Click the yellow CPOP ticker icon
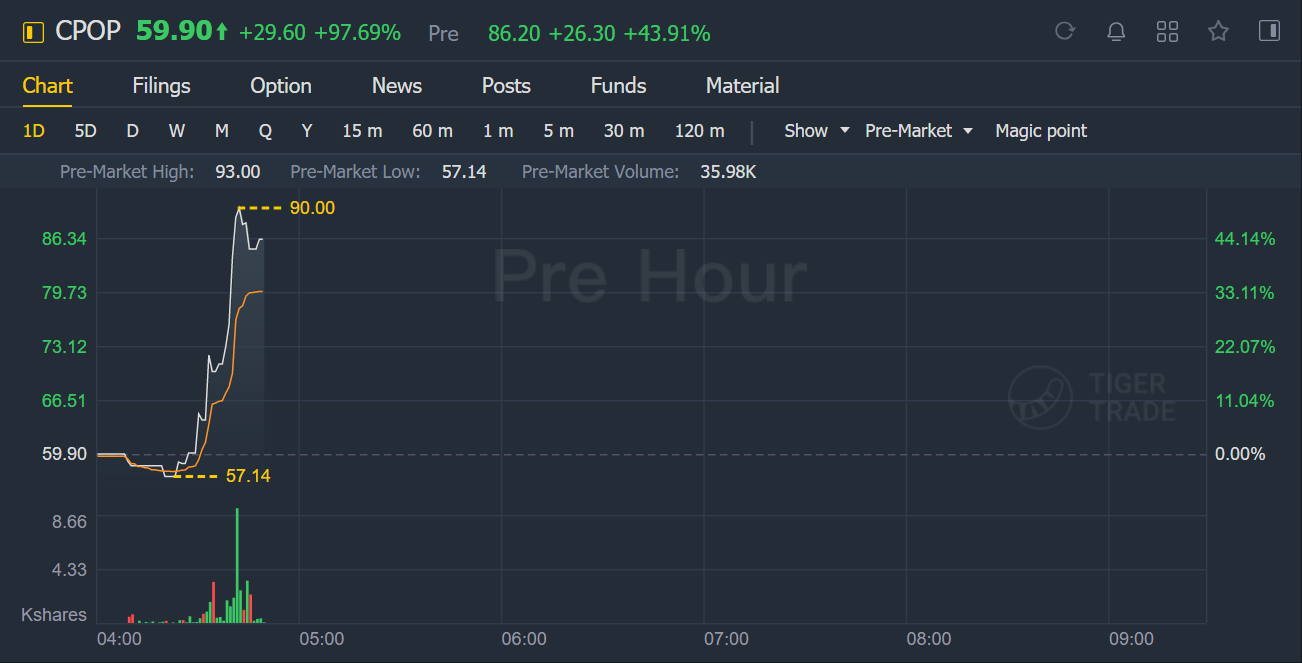This screenshot has width=1302, height=663. click(33, 33)
